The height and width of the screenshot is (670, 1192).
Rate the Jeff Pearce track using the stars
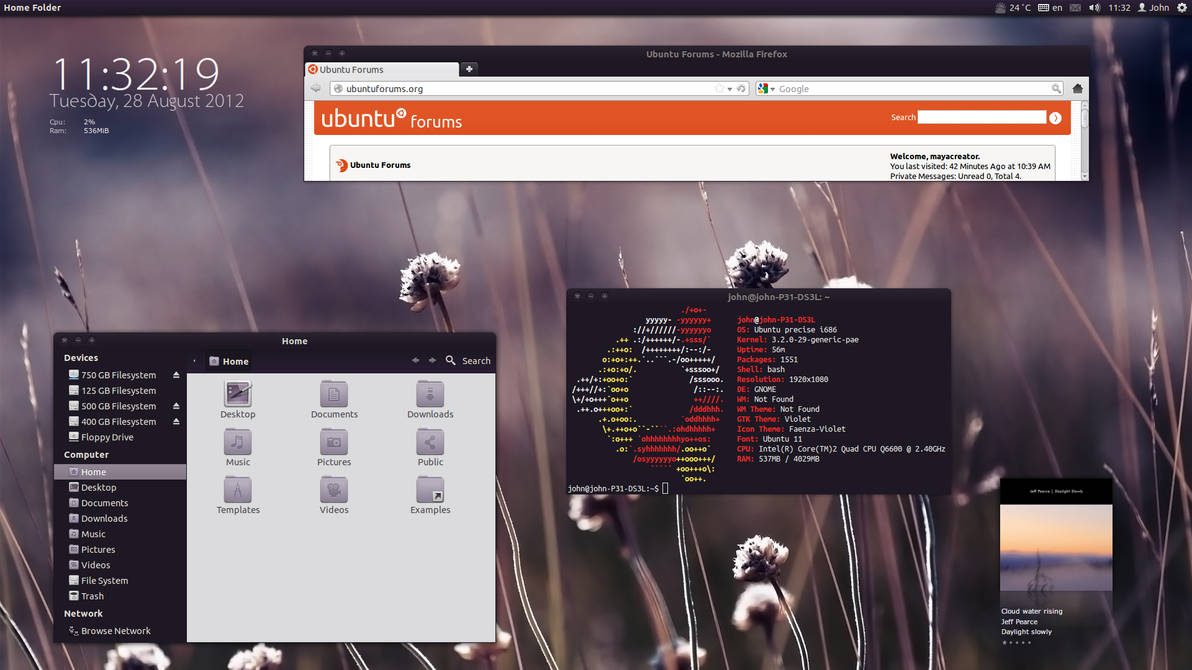[x=1015, y=642]
